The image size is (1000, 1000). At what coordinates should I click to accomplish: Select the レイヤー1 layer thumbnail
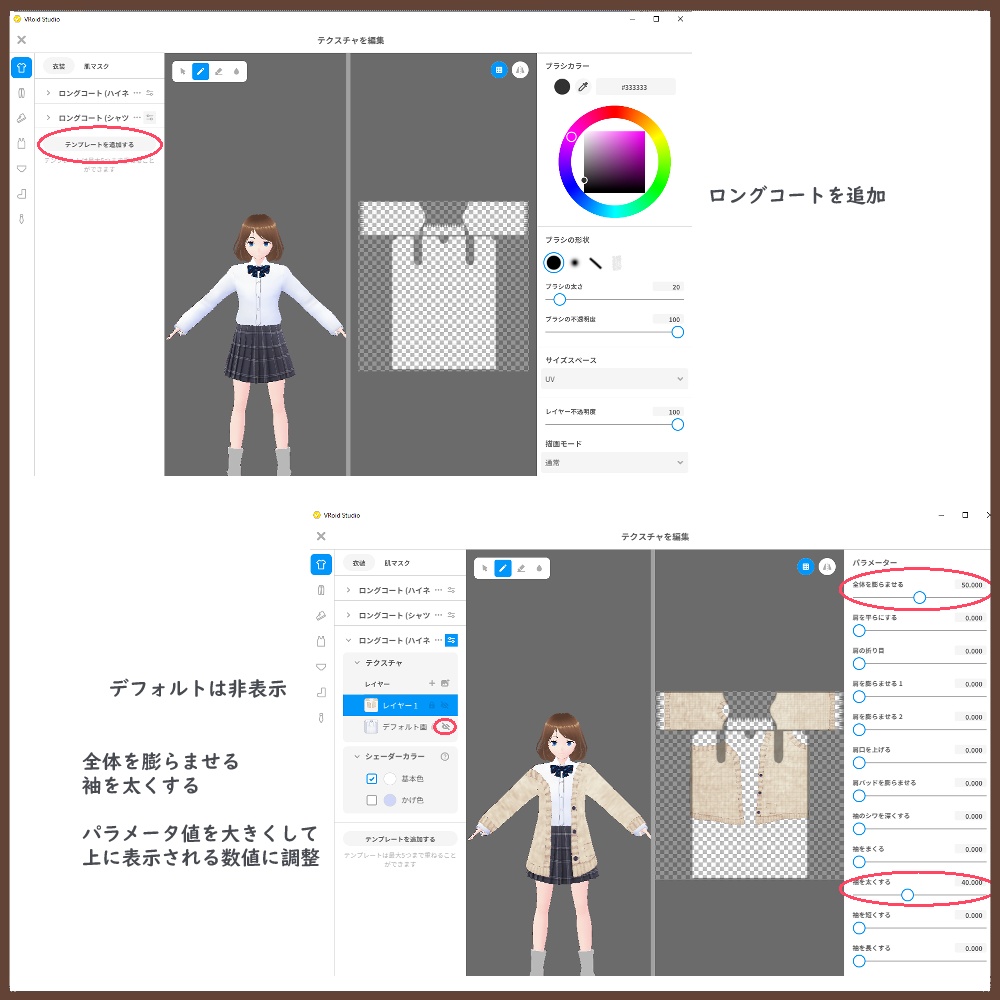point(372,704)
